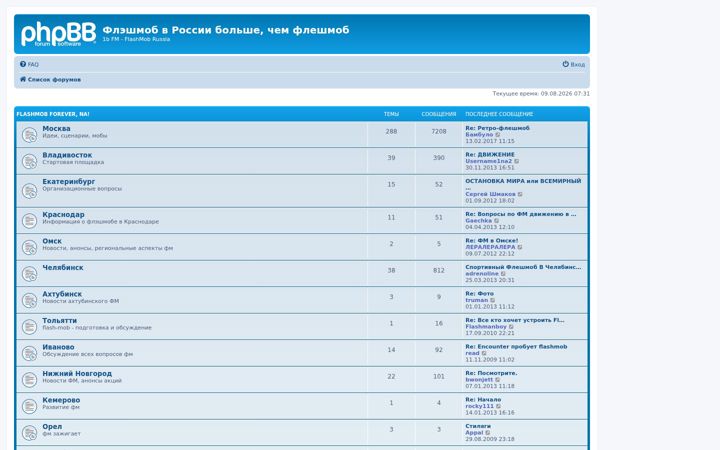
Task: View latest post icon next to ЛЕРАЛЕРАЛЕРА
Action: click(x=520, y=248)
